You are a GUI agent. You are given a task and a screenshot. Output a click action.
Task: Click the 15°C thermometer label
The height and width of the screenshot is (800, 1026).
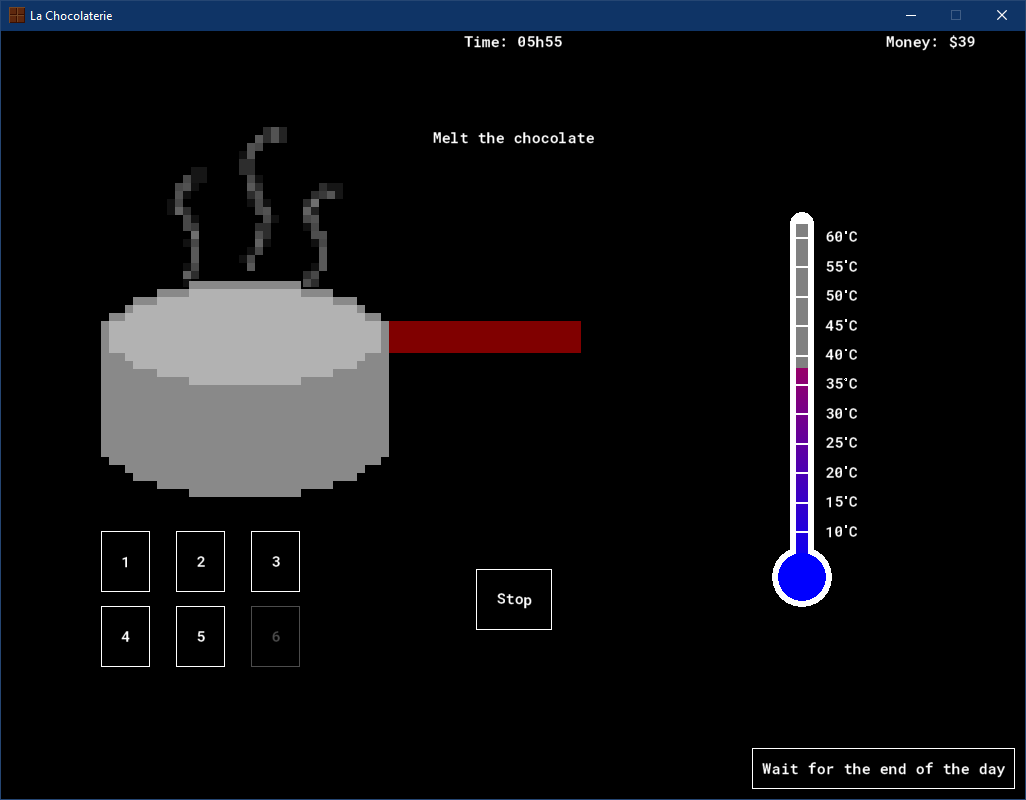click(841, 502)
